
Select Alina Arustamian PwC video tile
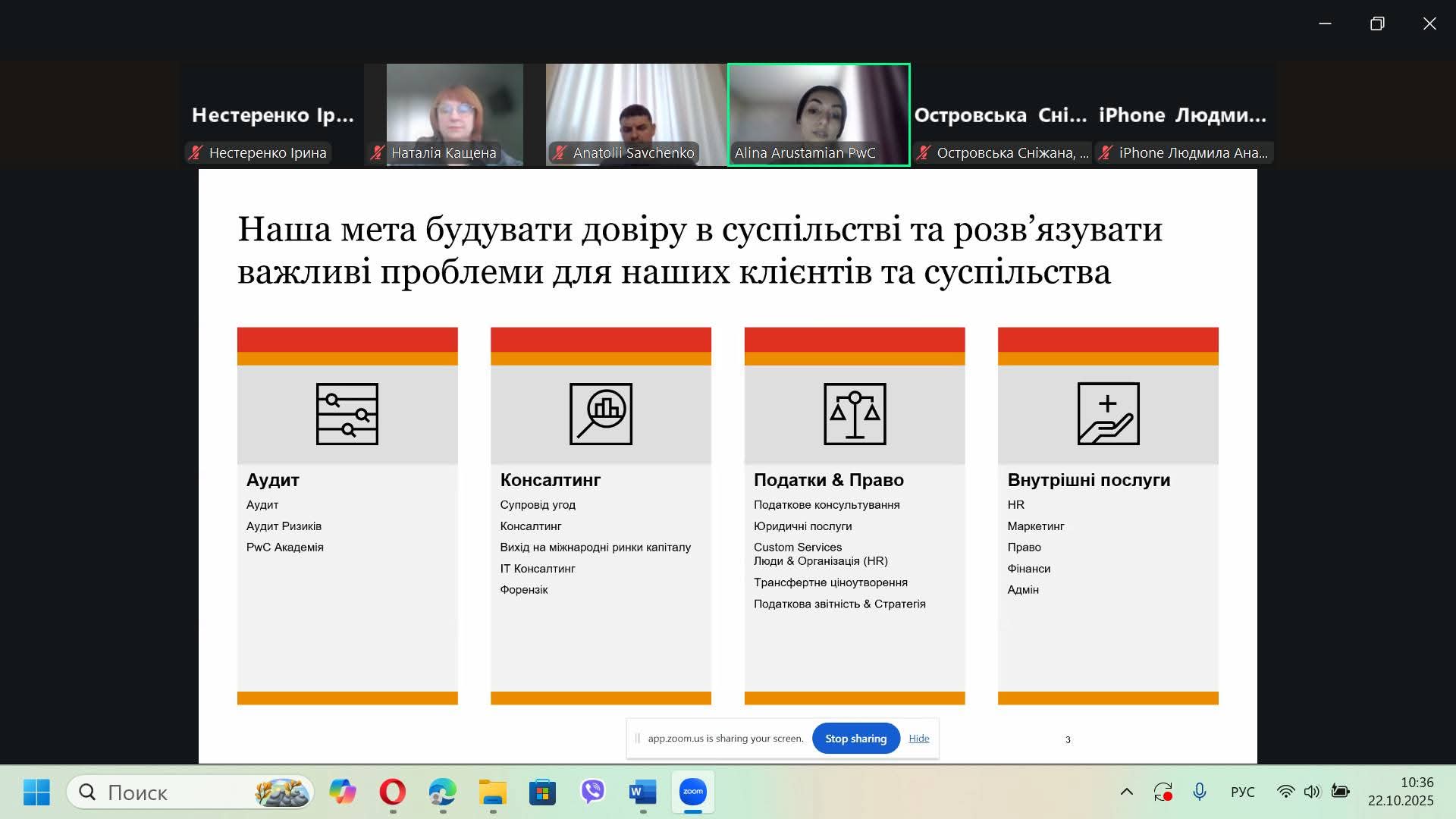(x=818, y=114)
